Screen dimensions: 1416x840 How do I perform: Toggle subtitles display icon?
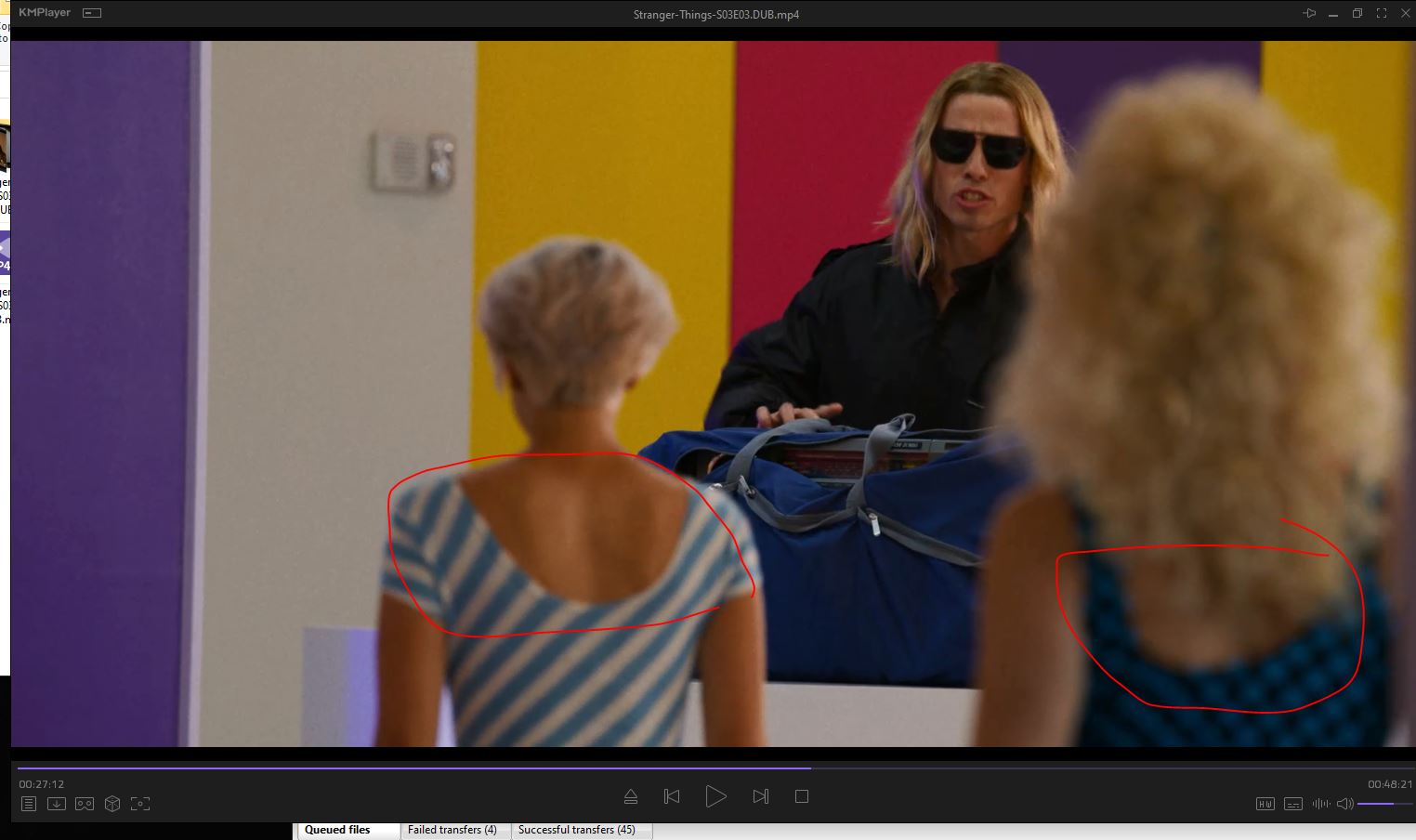(x=1292, y=804)
